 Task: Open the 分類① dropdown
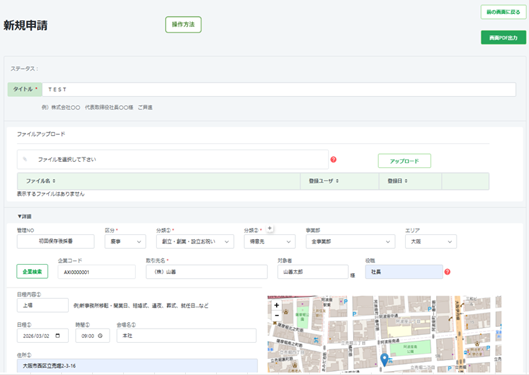pos(195,241)
